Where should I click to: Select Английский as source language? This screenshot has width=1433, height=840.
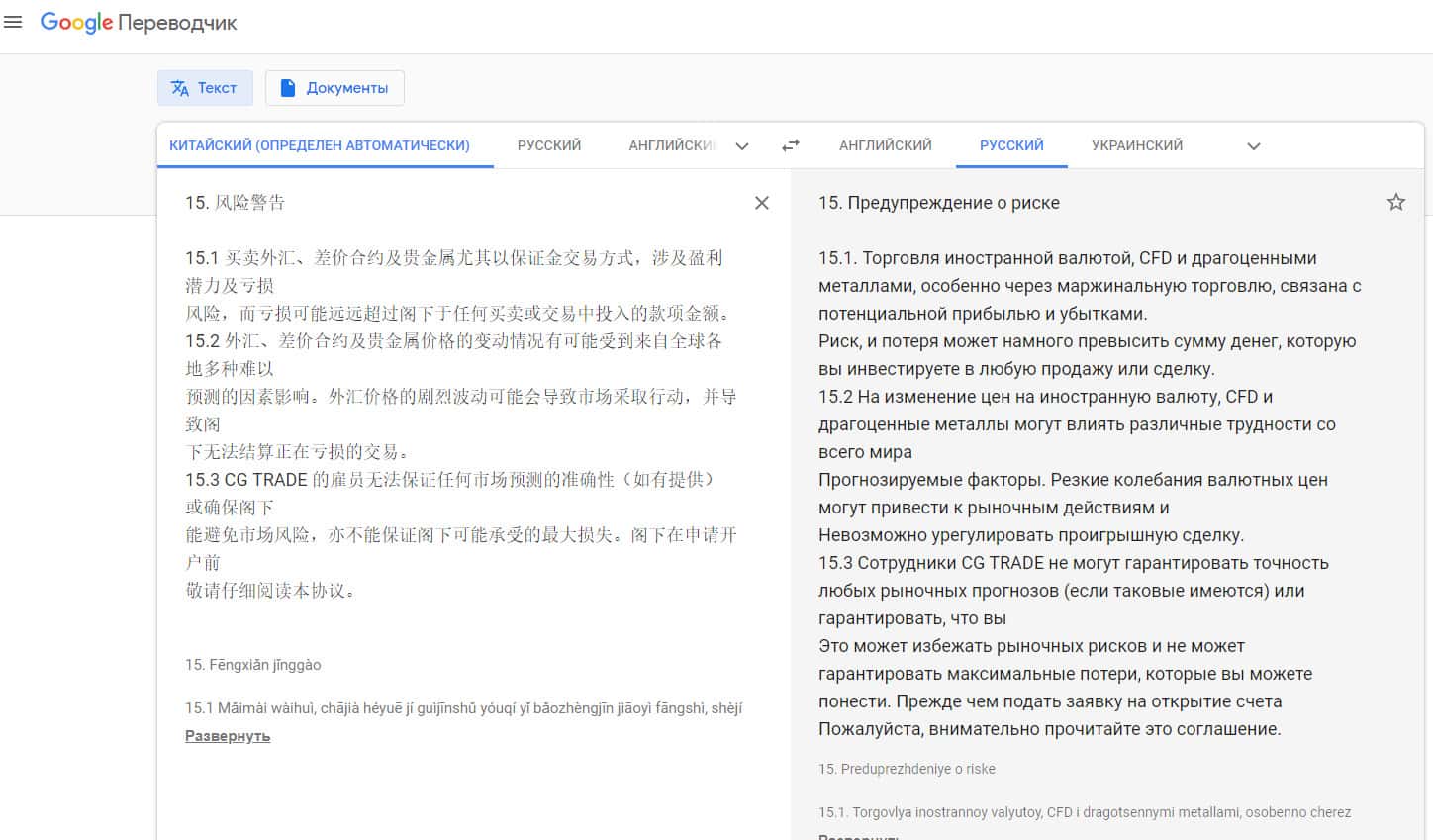pyautogui.click(x=671, y=145)
